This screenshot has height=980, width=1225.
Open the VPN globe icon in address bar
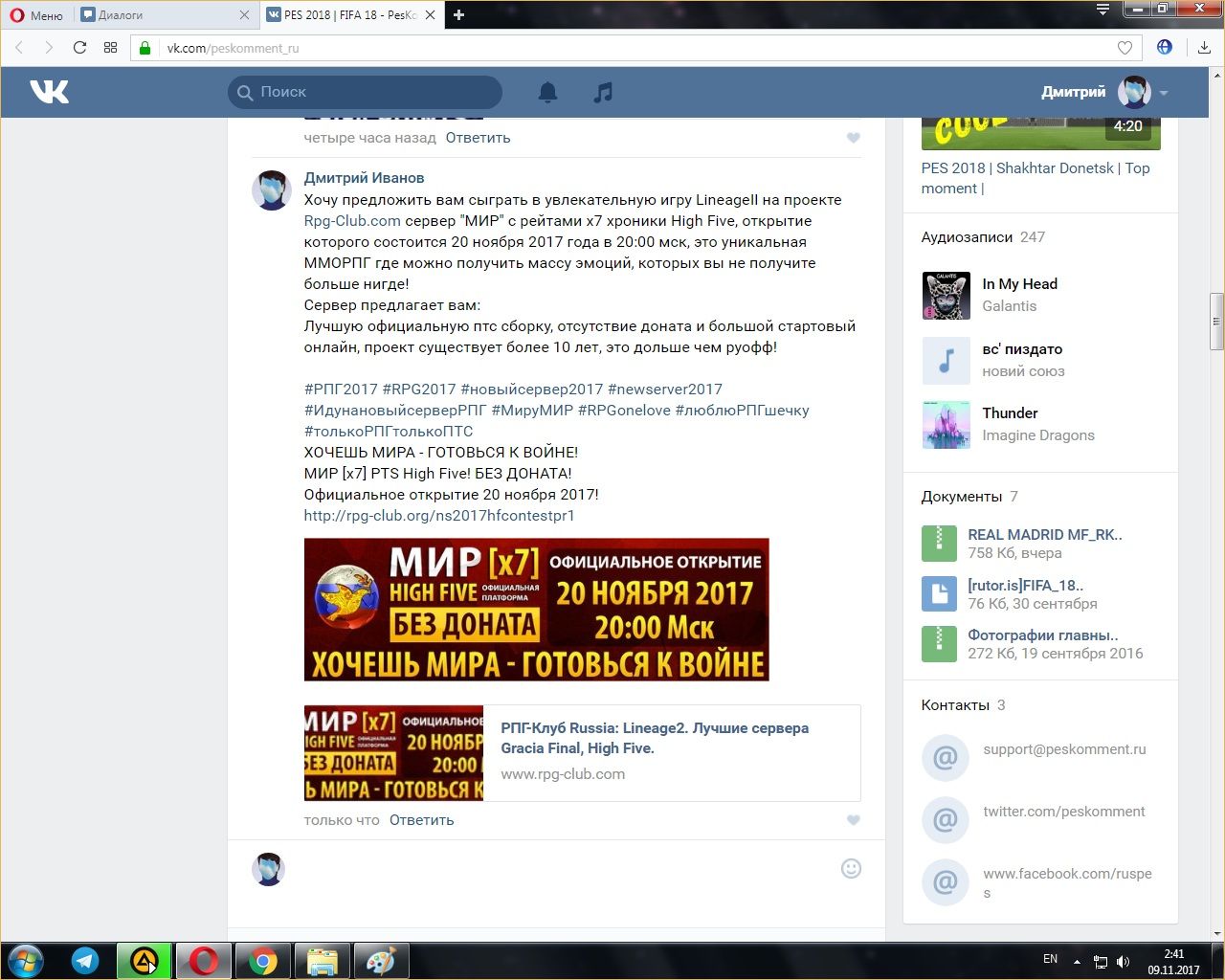coord(1165,47)
